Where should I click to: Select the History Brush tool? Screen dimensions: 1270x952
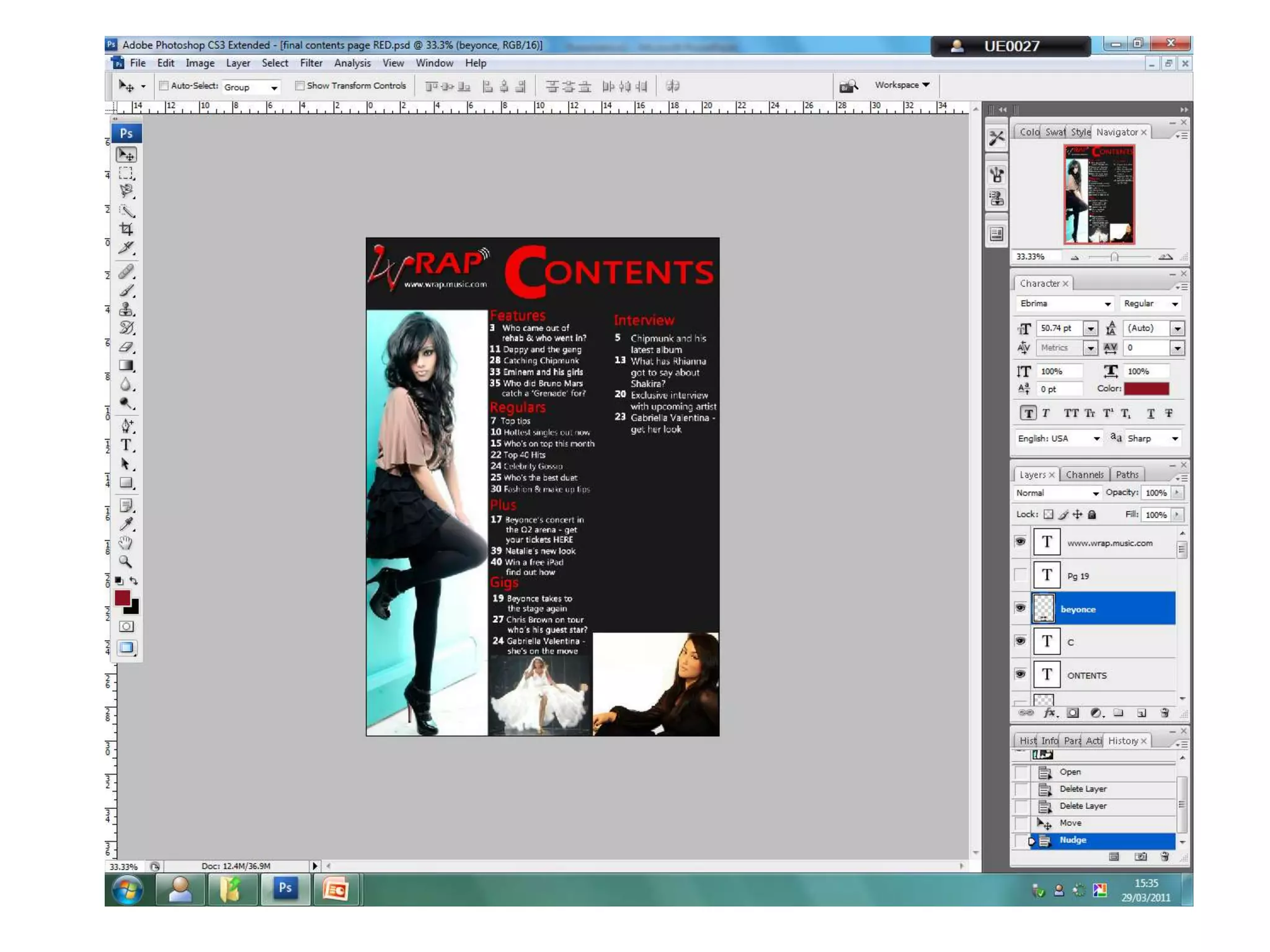point(127,328)
